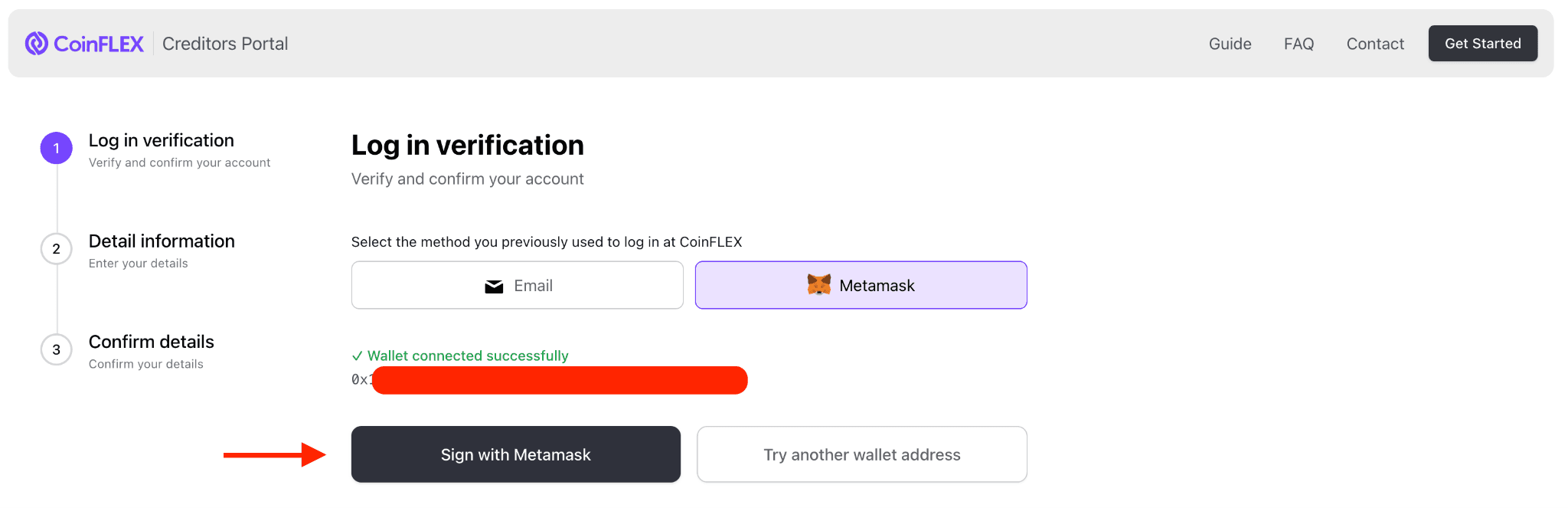Screen dimensions: 1568x508
Task: Click step circle 1 for Log in verification
Action: point(55,148)
